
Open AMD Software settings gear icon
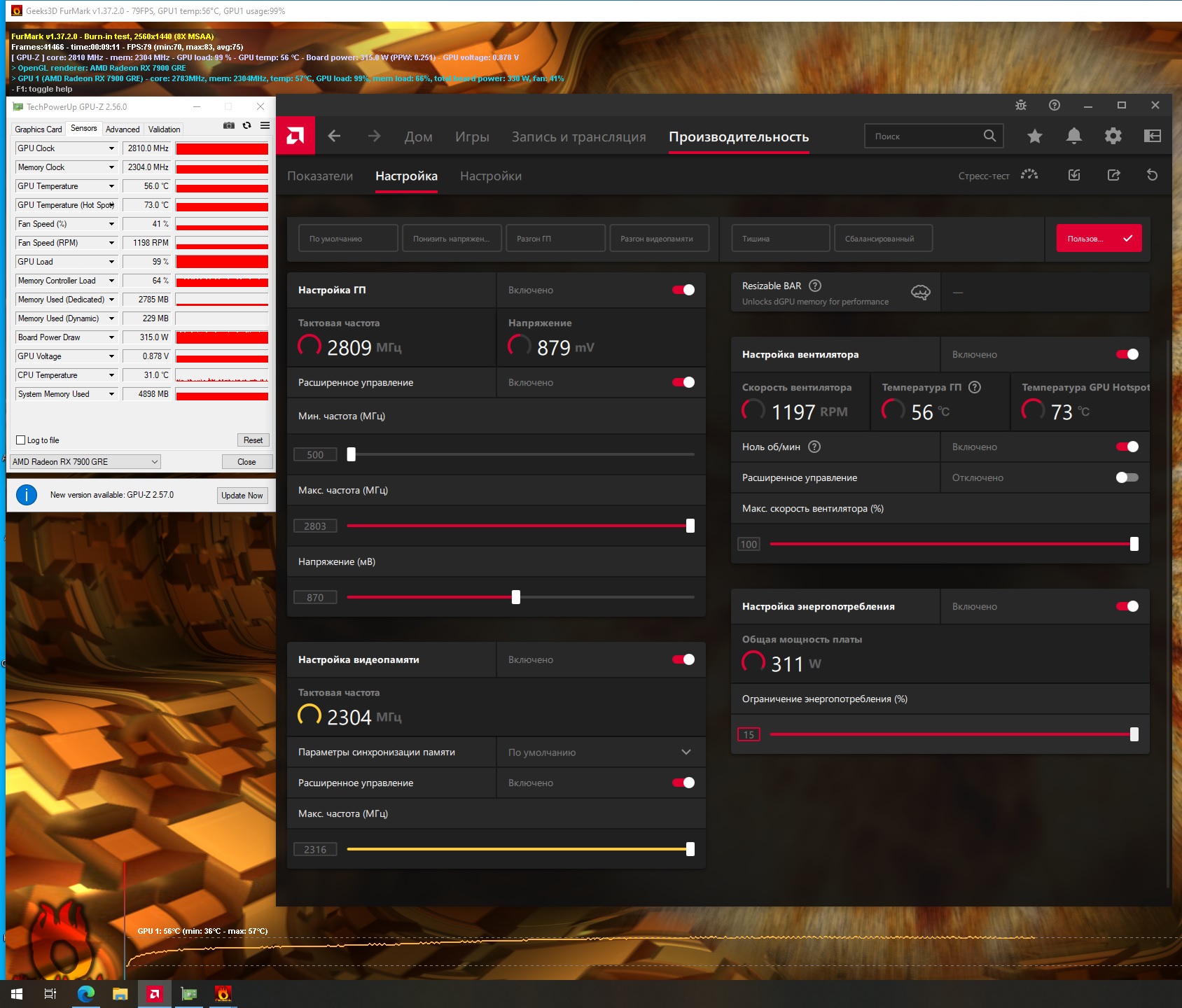(x=1113, y=136)
